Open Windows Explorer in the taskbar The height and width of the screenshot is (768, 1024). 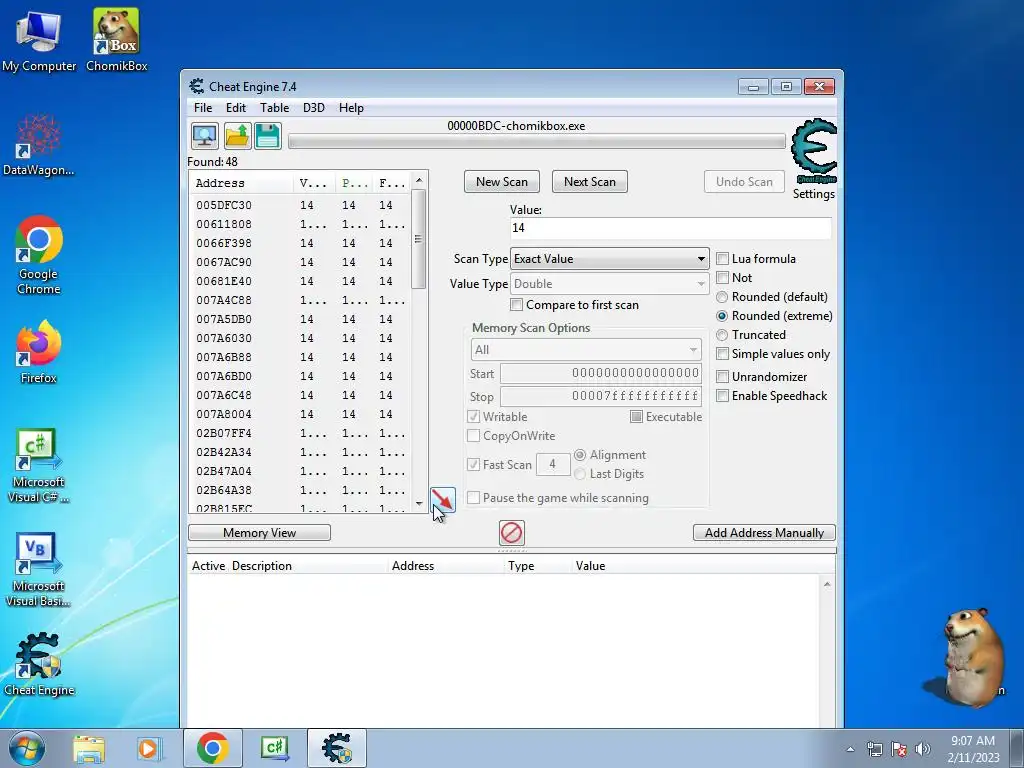(89, 749)
